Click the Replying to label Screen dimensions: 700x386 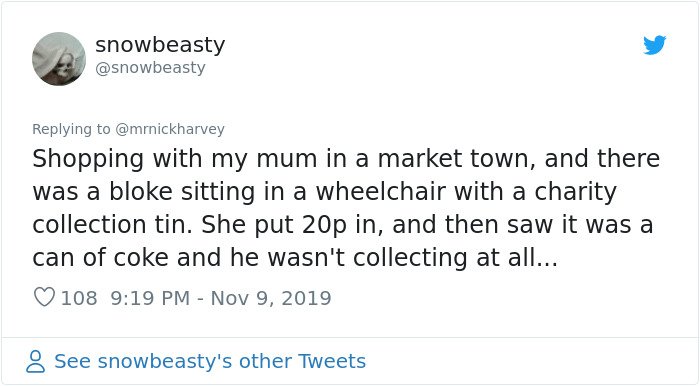(71, 129)
